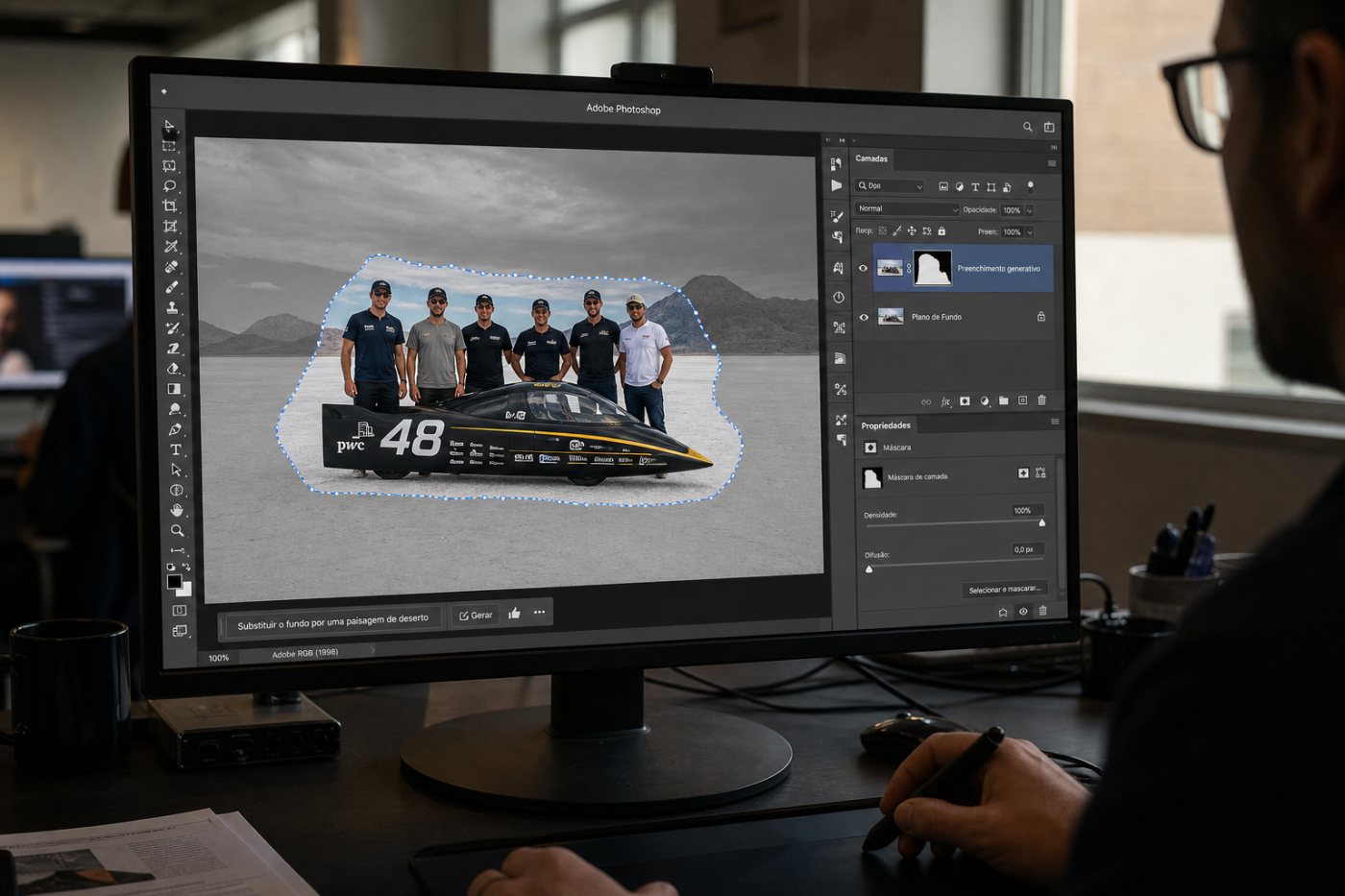Click the Change Screen Mode icon
The image size is (1345, 896).
coord(180,631)
